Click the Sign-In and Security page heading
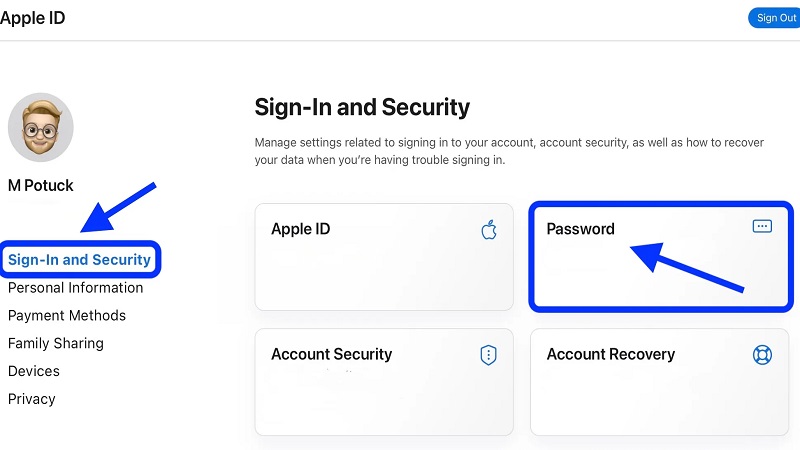 362,107
